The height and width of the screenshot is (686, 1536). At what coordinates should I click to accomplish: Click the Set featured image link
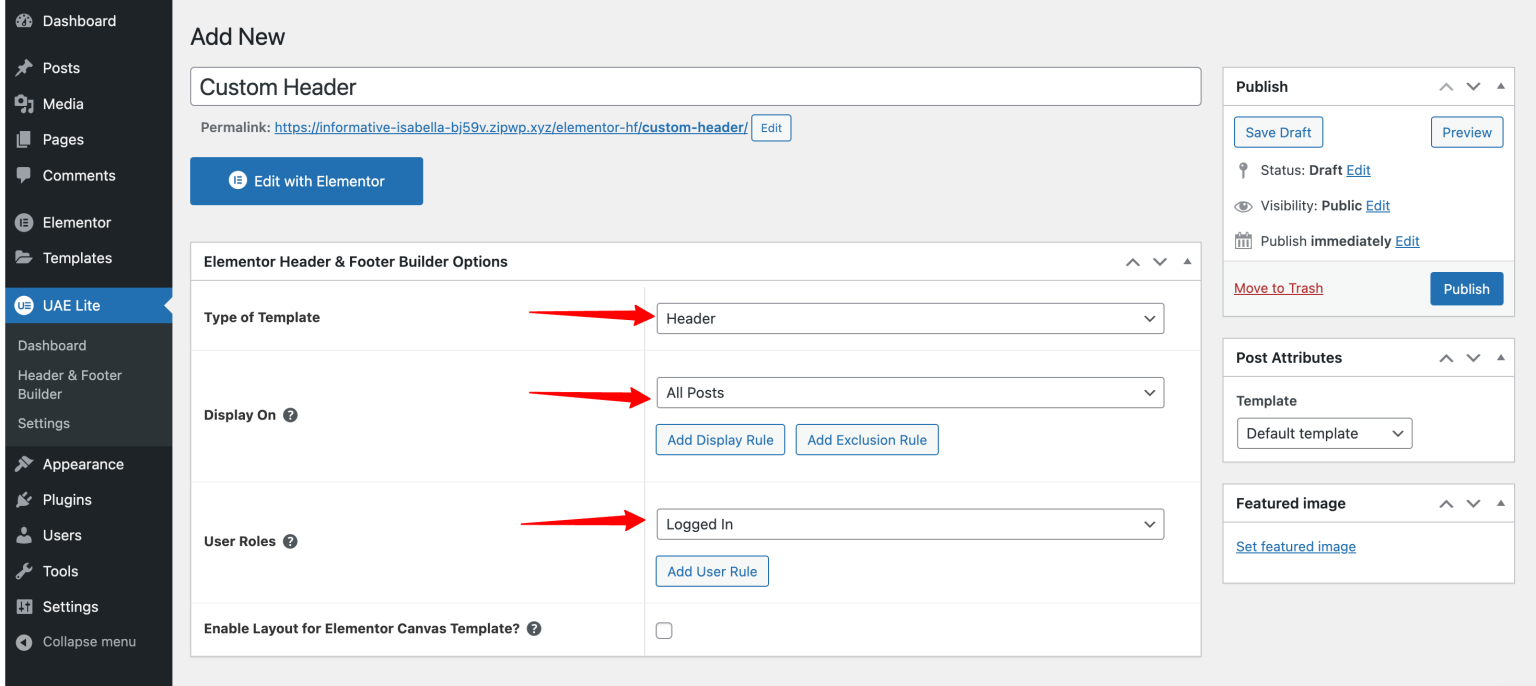[1296, 546]
